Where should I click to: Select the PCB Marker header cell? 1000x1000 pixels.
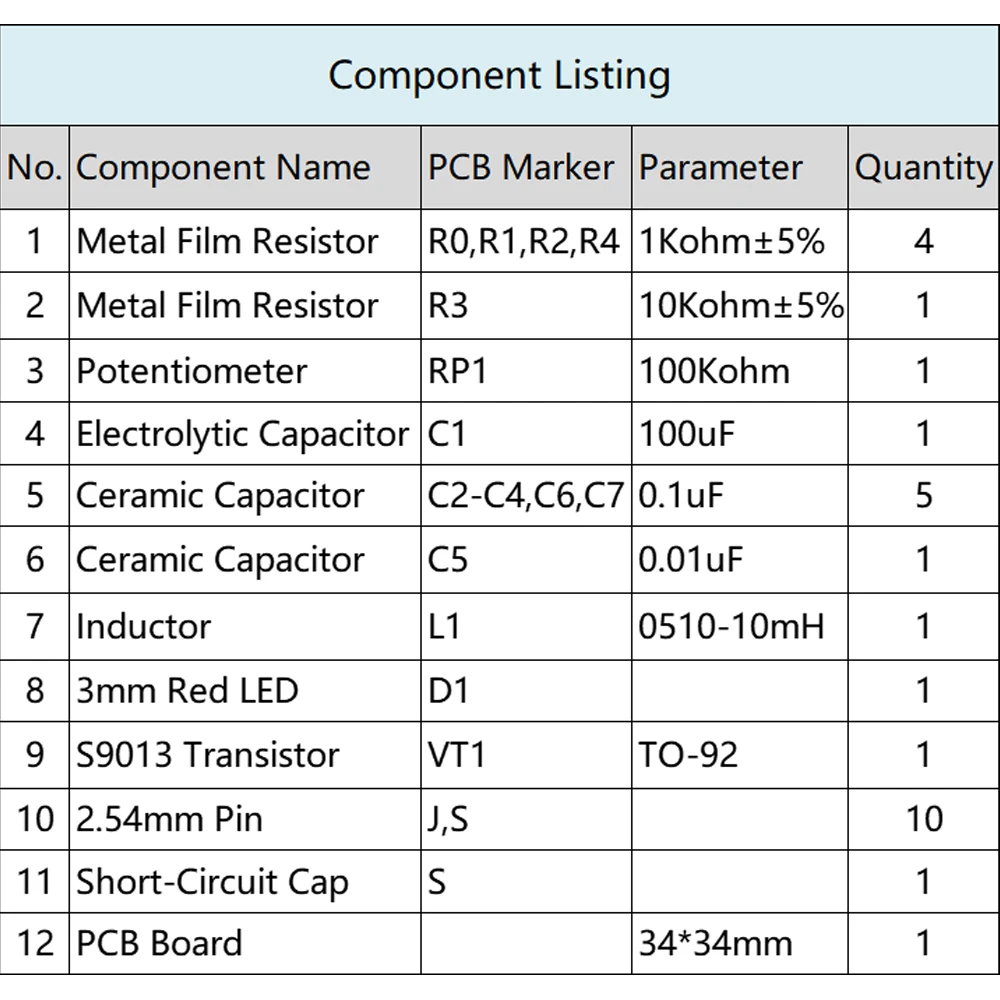click(526, 168)
